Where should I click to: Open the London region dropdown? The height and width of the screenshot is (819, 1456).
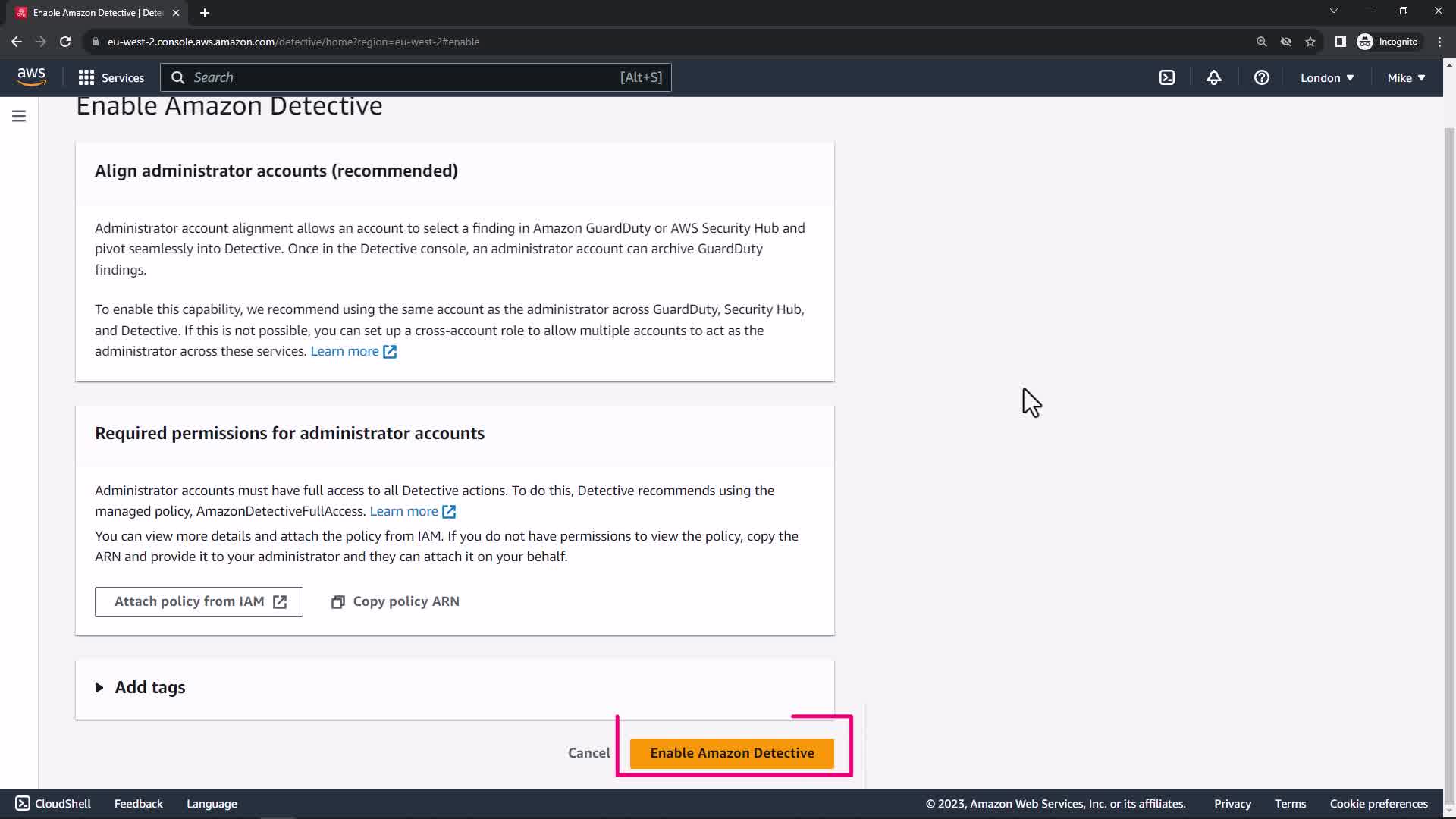(x=1326, y=77)
